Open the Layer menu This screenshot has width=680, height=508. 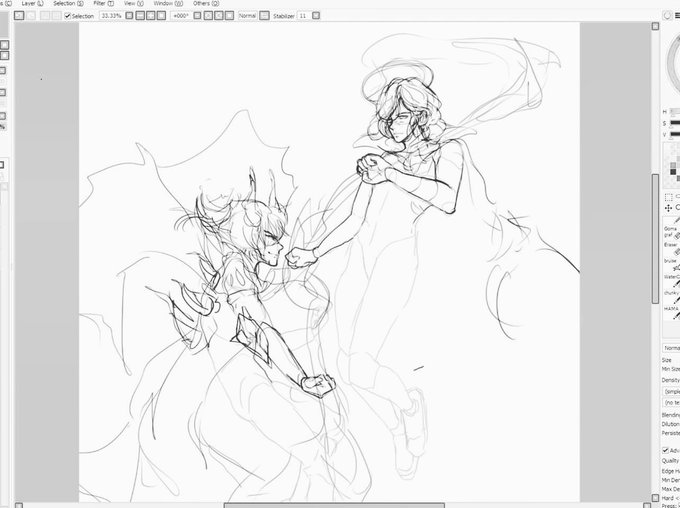[32, 3]
